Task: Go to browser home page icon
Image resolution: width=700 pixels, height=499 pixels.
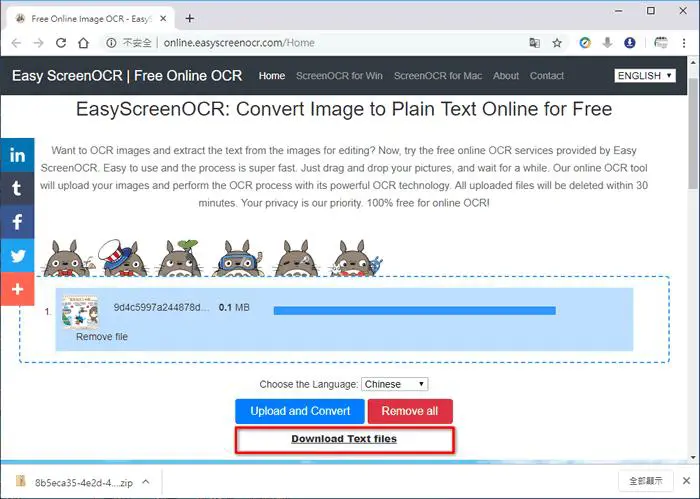Action: (x=83, y=43)
